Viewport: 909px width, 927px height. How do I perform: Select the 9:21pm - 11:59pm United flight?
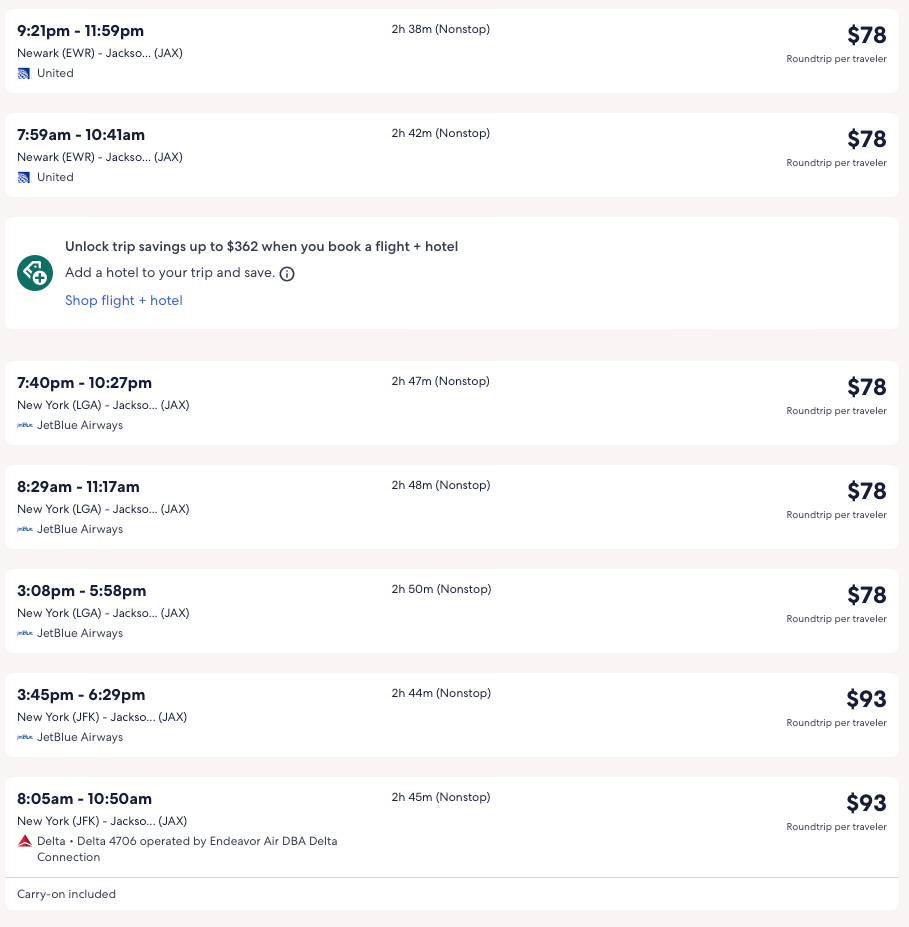80,31
